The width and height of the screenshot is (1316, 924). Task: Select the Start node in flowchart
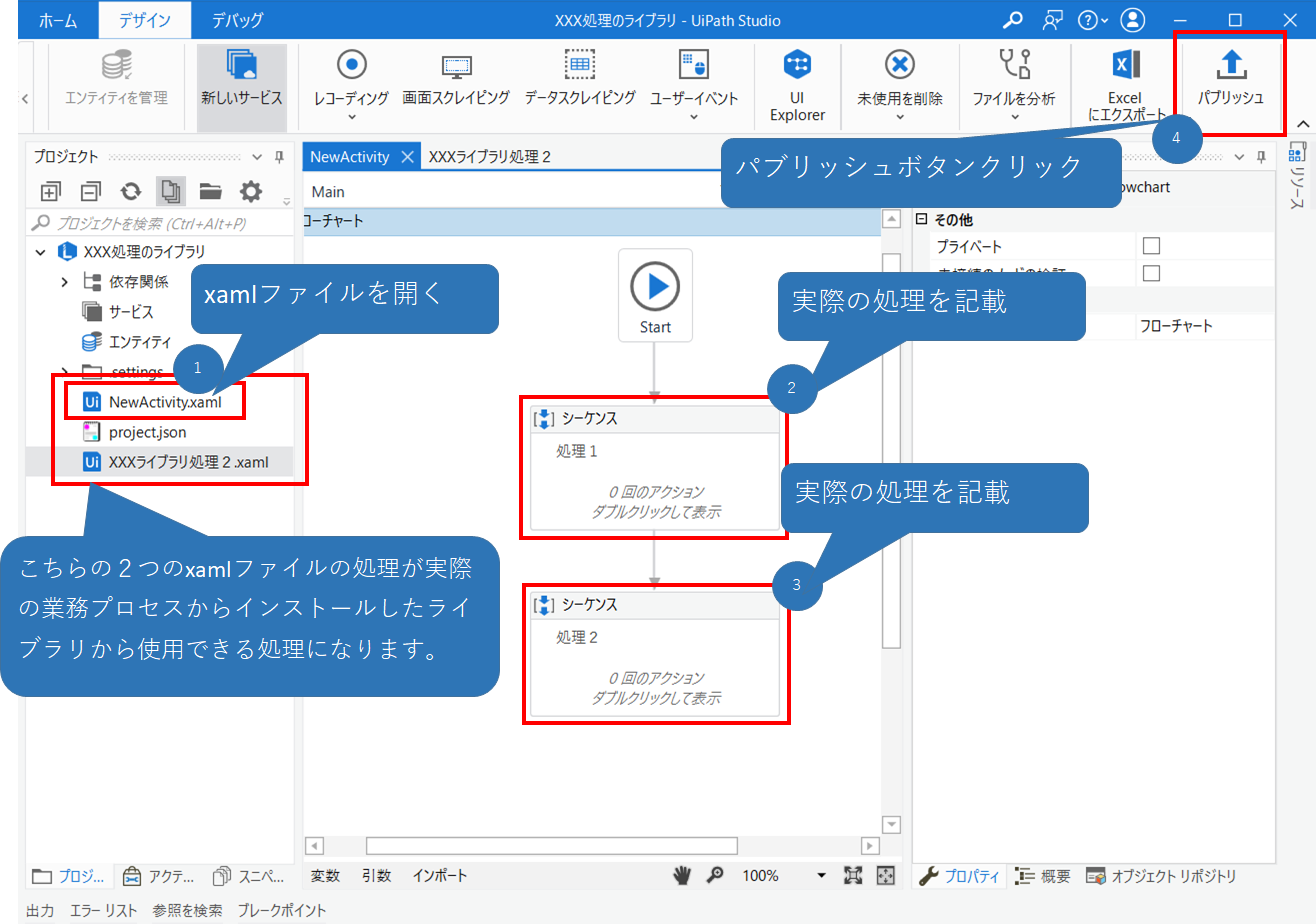(x=655, y=295)
